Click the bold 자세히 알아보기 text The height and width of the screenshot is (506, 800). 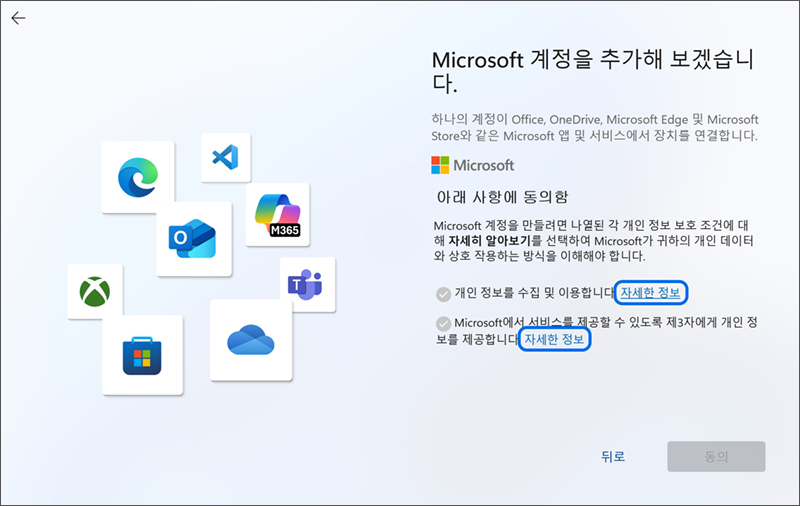(x=490, y=241)
